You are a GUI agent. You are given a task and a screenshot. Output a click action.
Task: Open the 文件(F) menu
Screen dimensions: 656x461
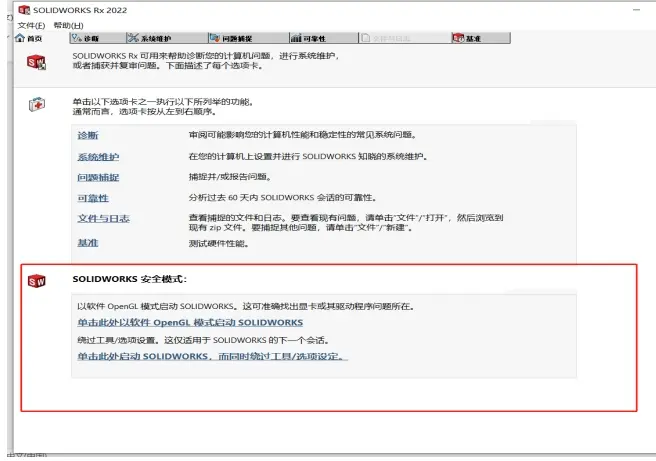click(x=31, y=26)
